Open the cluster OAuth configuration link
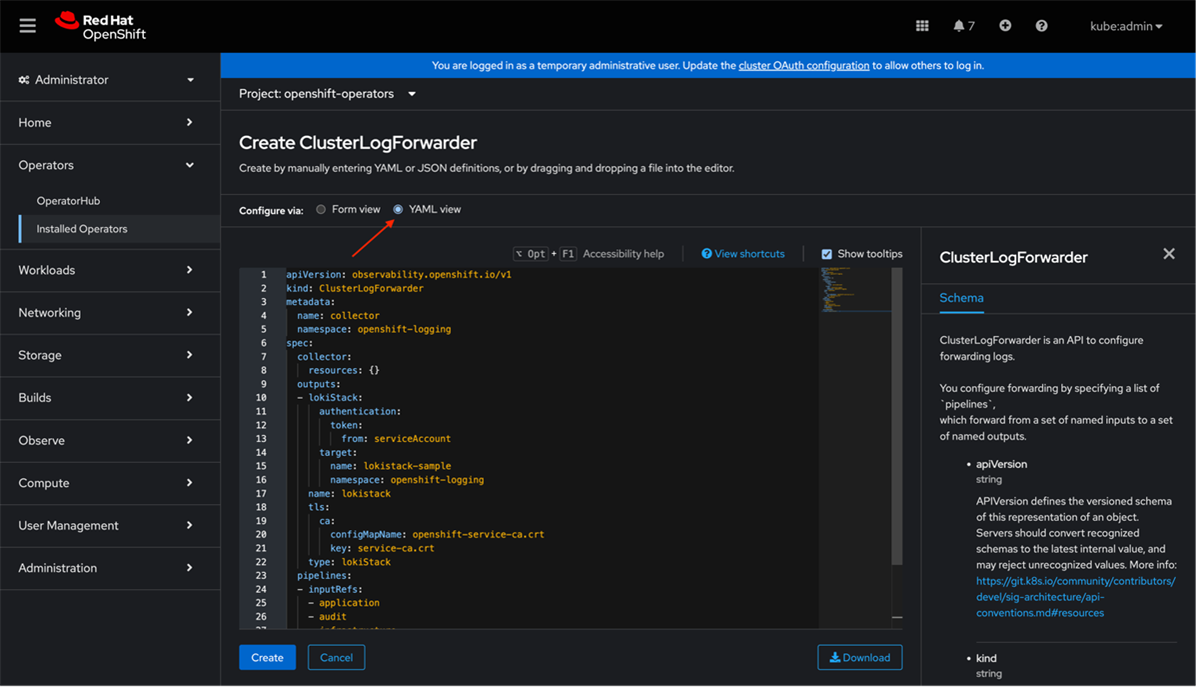This screenshot has height=688, width=1200. click(804, 66)
